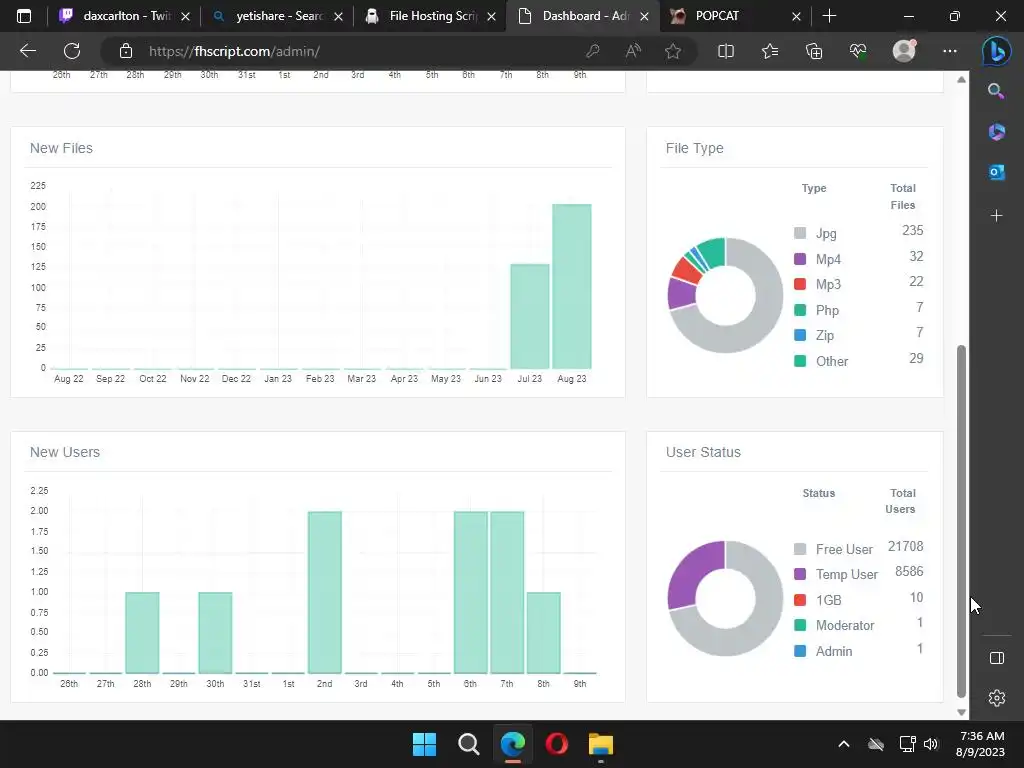Image resolution: width=1024 pixels, height=768 pixels.
Task: Add this page to favorites
Action: (673, 51)
